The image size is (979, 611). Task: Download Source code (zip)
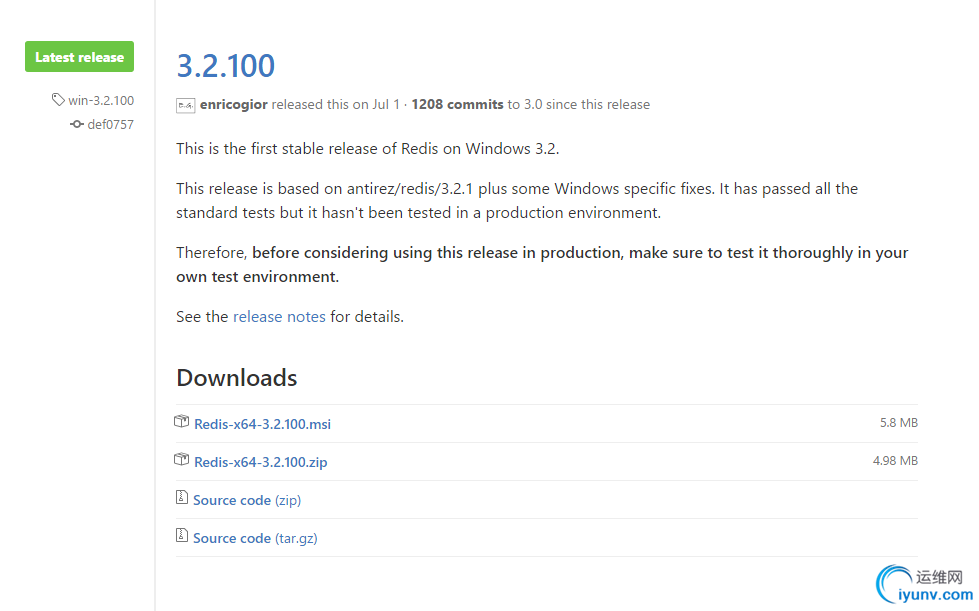point(247,500)
